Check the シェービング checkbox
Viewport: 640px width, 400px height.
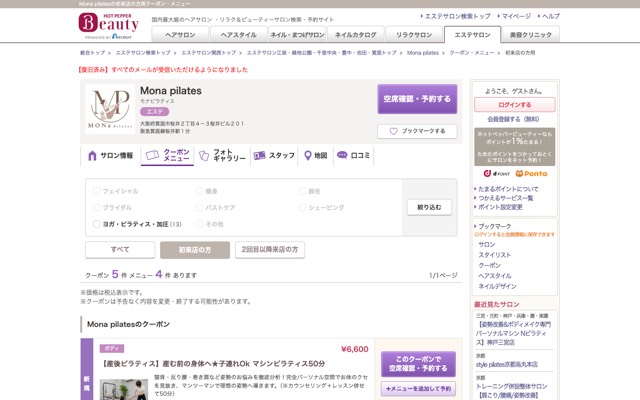[x=302, y=207]
